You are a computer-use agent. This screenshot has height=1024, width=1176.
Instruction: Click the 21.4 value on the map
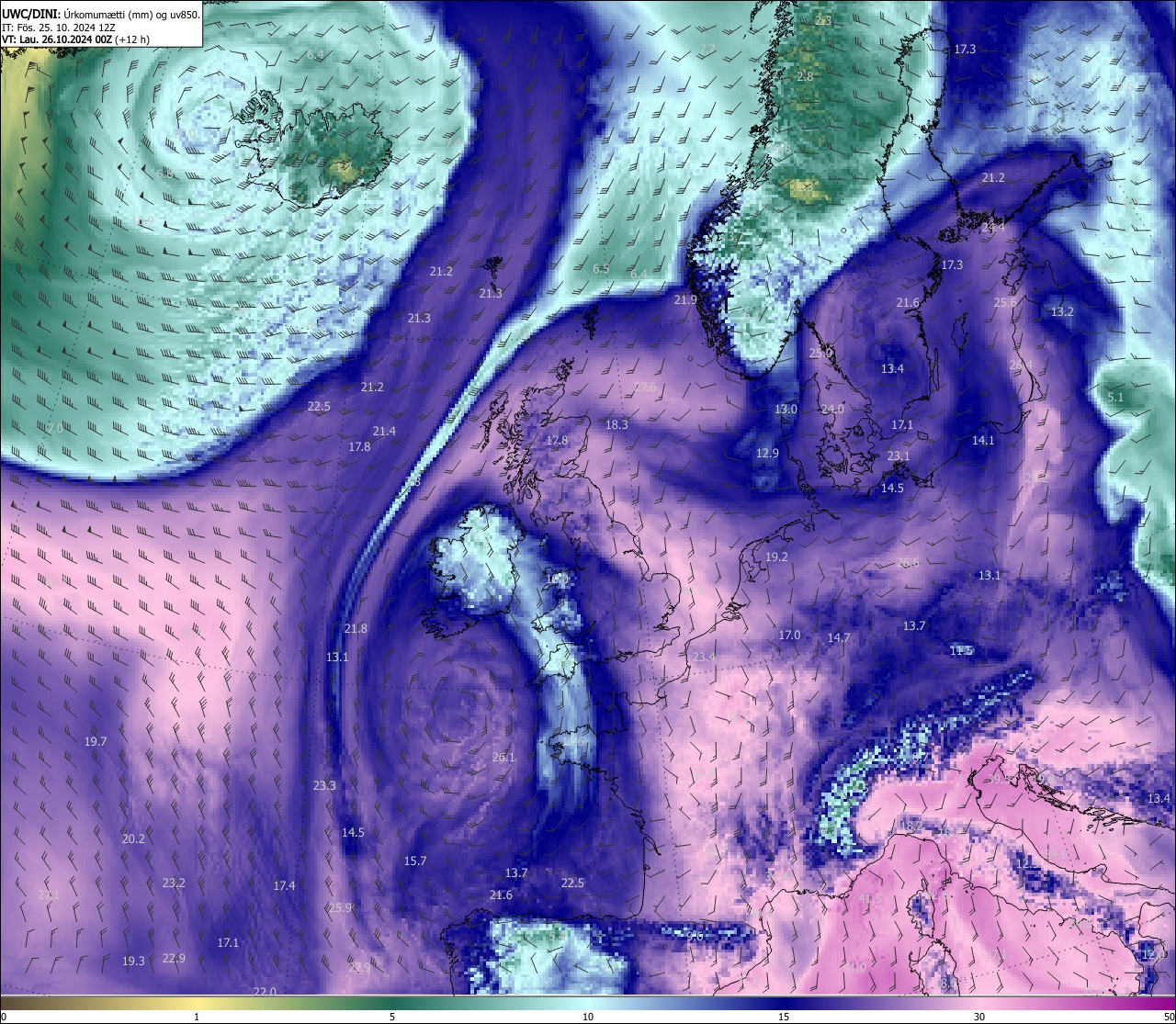(384, 431)
